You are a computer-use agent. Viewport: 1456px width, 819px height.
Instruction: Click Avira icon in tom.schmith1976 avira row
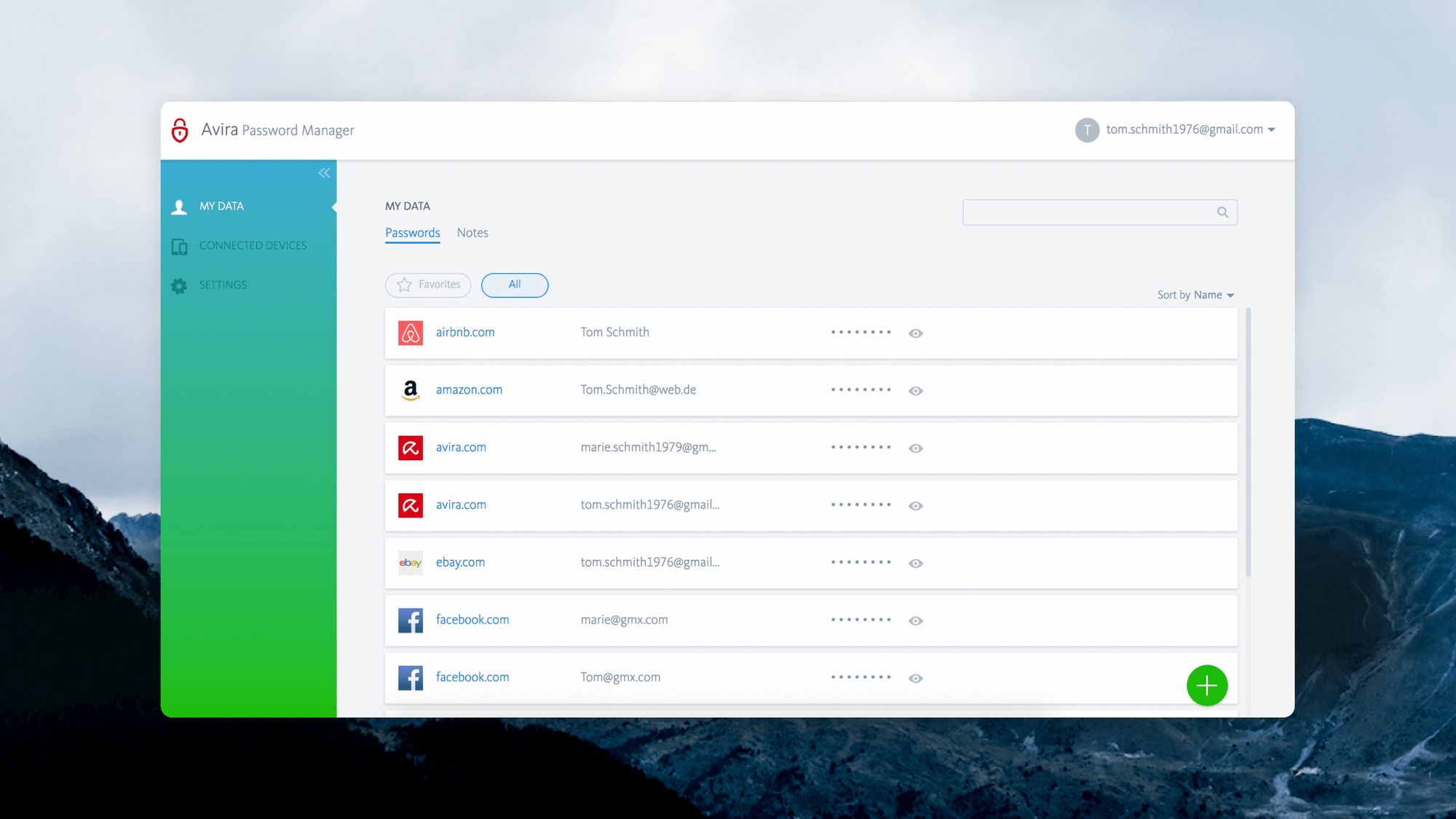[x=410, y=505]
